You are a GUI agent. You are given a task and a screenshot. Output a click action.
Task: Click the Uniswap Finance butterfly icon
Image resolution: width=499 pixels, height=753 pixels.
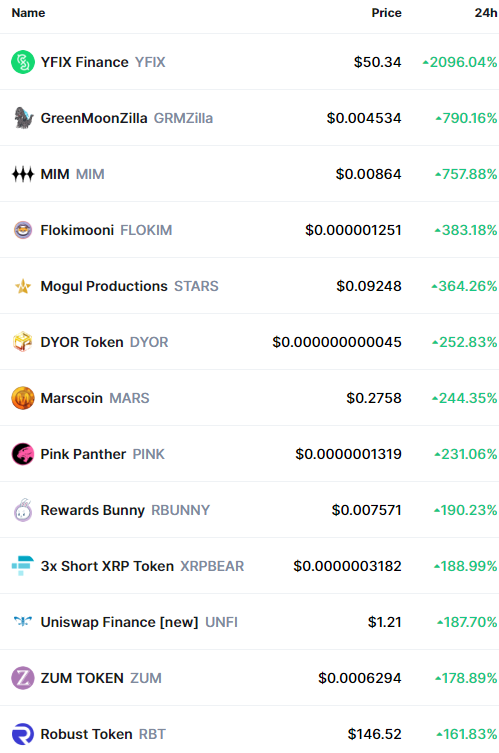pyautogui.click(x=23, y=622)
